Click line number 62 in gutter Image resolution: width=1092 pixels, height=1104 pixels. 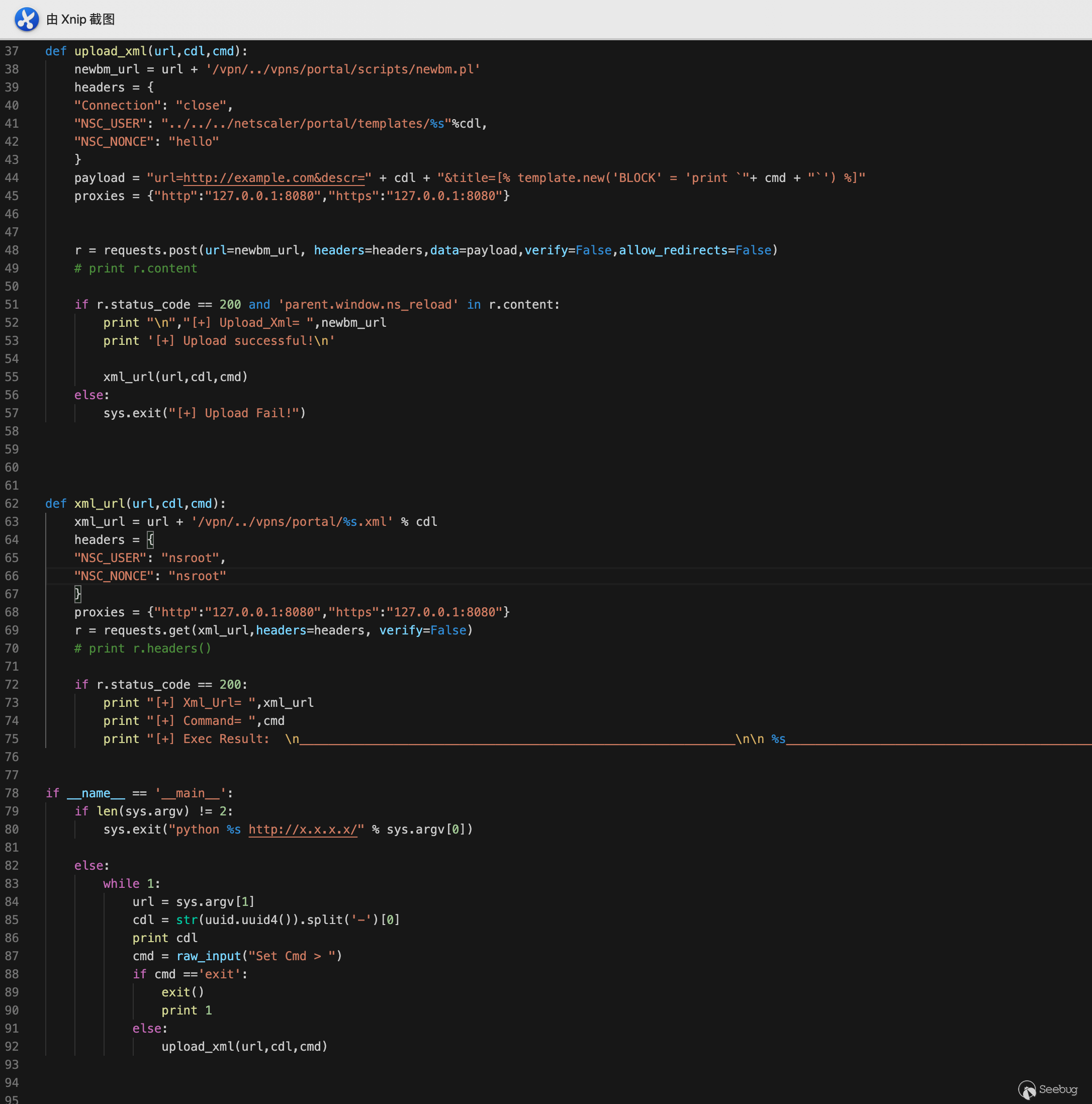pos(12,503)
